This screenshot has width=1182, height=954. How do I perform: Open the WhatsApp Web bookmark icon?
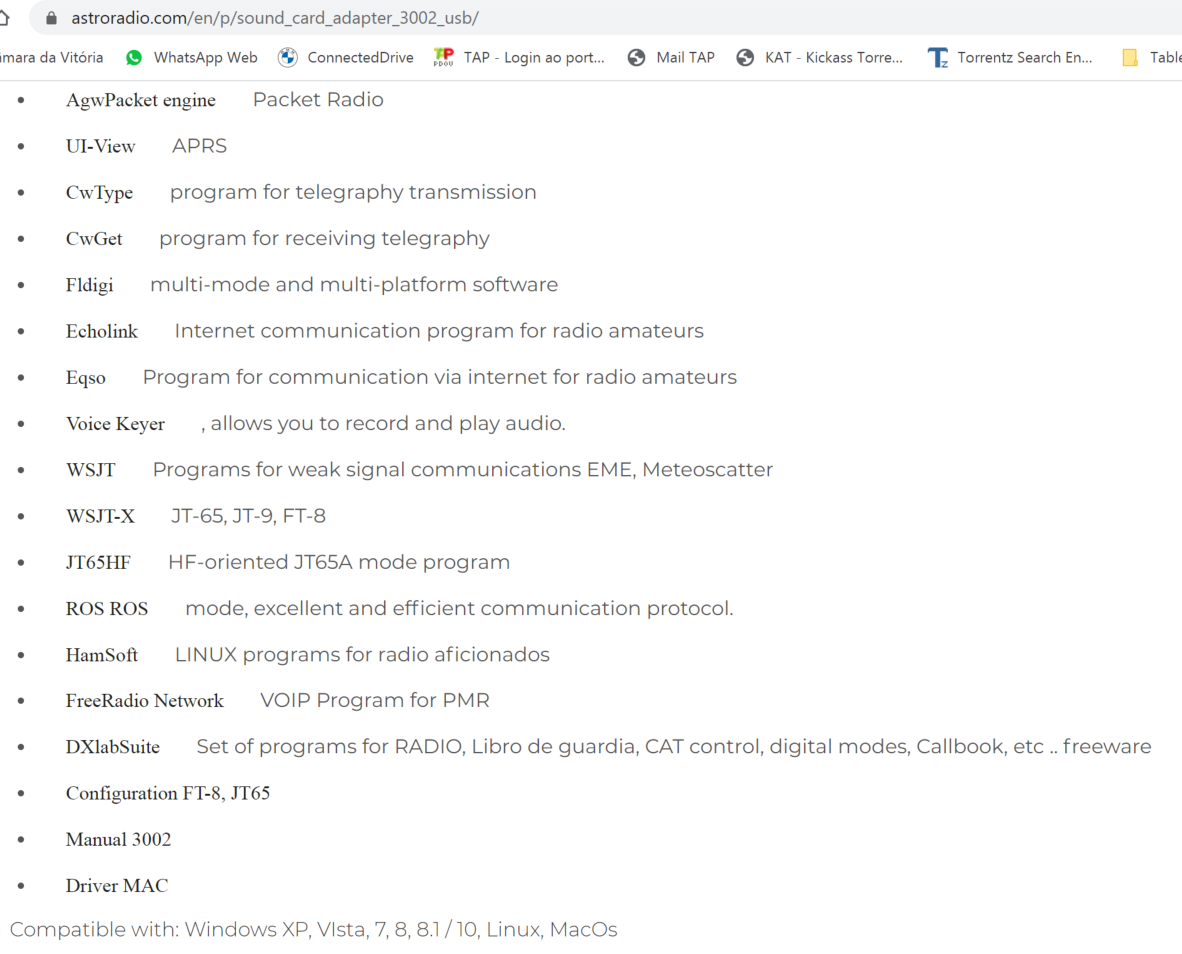[134, 58]
